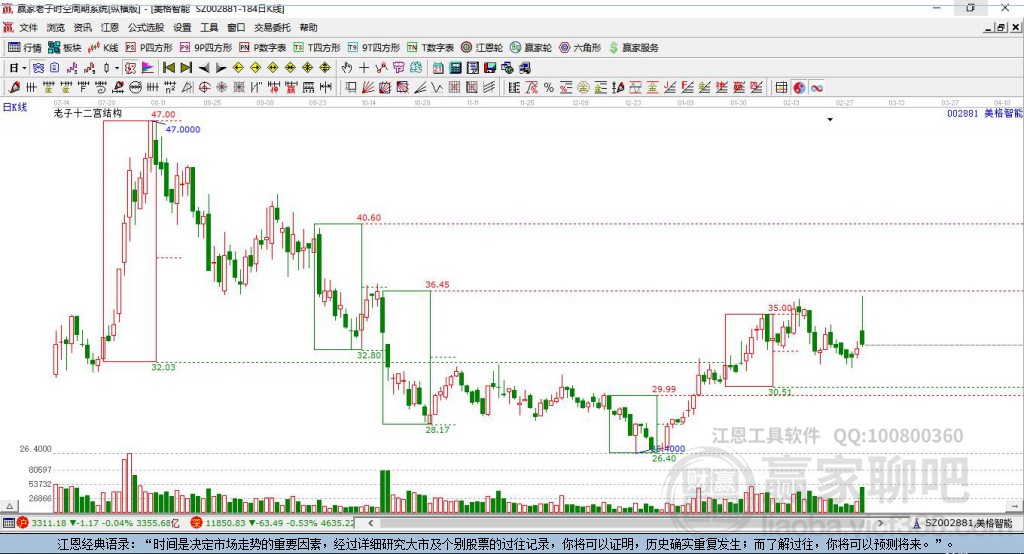Click the 11850.83 Shenzhen index status entry
This screenshot has height=554, width=1024.
pos(273,523)
